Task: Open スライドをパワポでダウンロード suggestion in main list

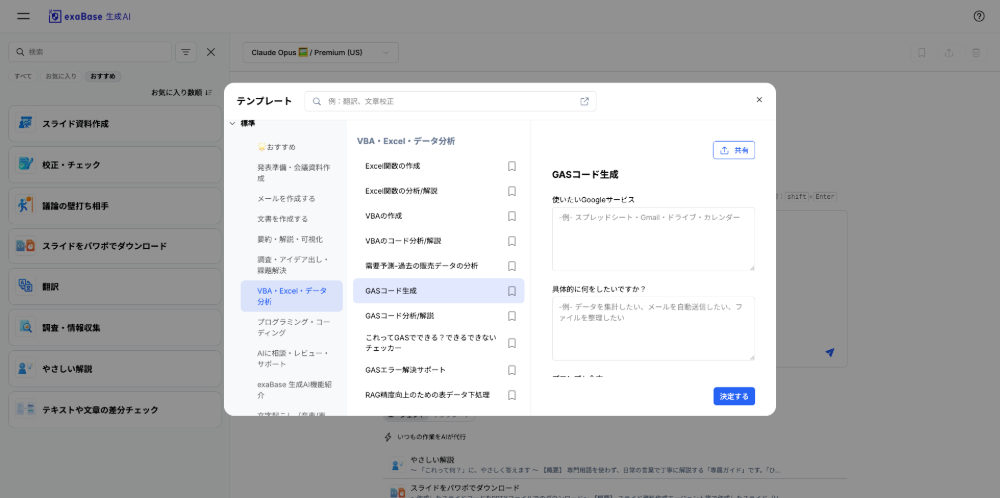Action: point(615,492)
